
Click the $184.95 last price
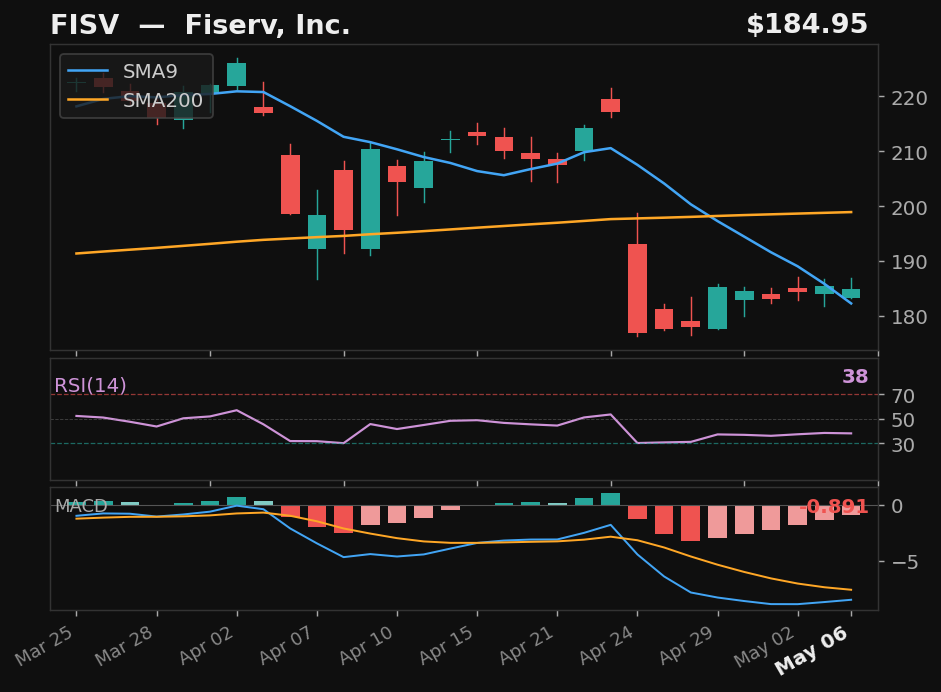pyautogui.click(x=807, y=25)
